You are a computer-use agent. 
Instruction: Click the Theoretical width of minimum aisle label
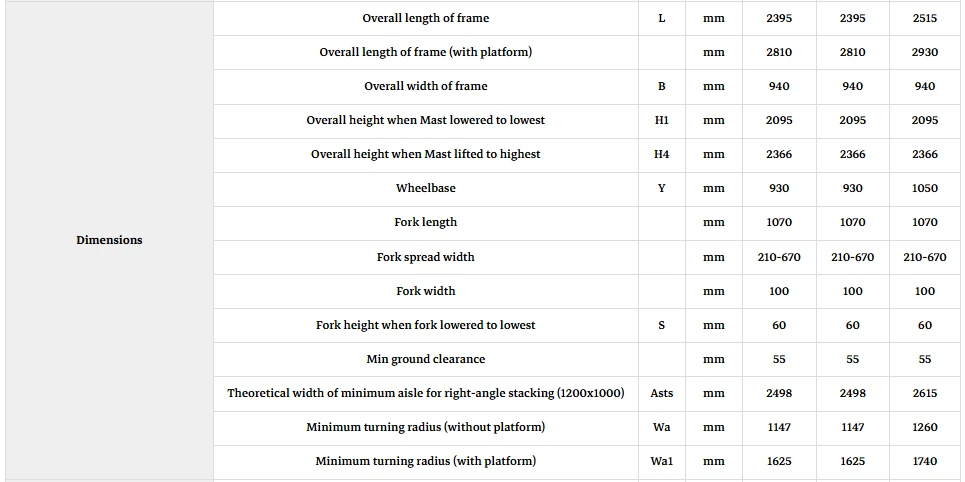426,393
